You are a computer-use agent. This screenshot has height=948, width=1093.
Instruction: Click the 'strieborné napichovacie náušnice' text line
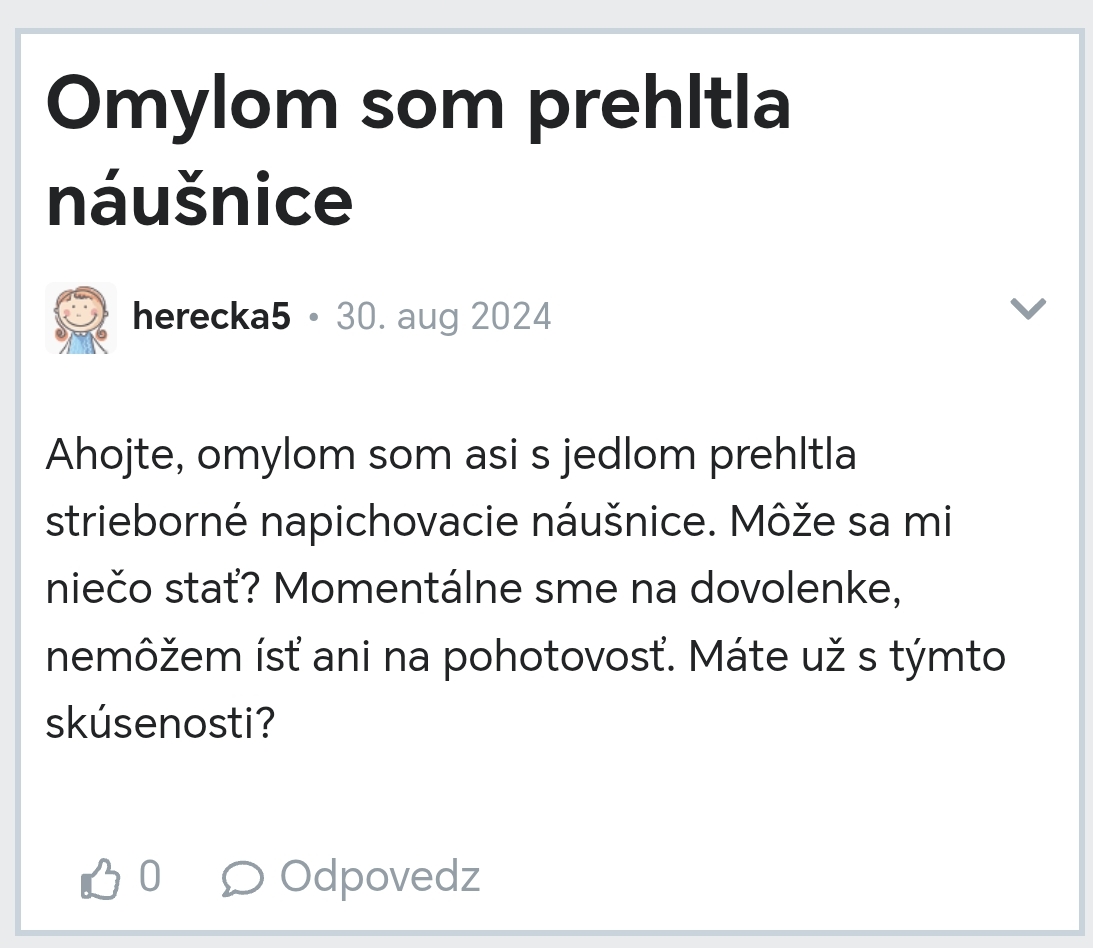click(370, 523)
